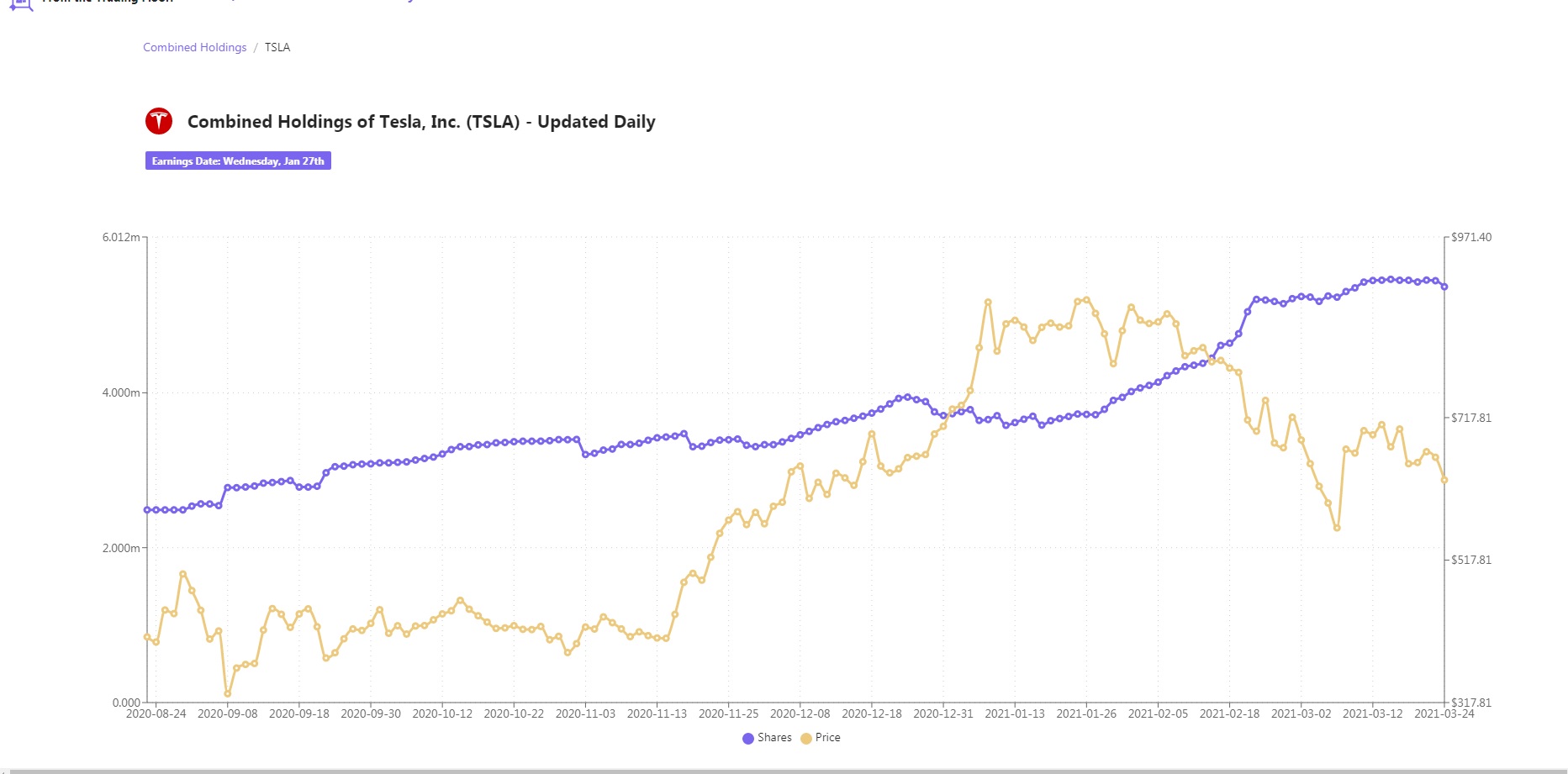
Task: Click the Earnings Date badge
Action: pos(238,161)
